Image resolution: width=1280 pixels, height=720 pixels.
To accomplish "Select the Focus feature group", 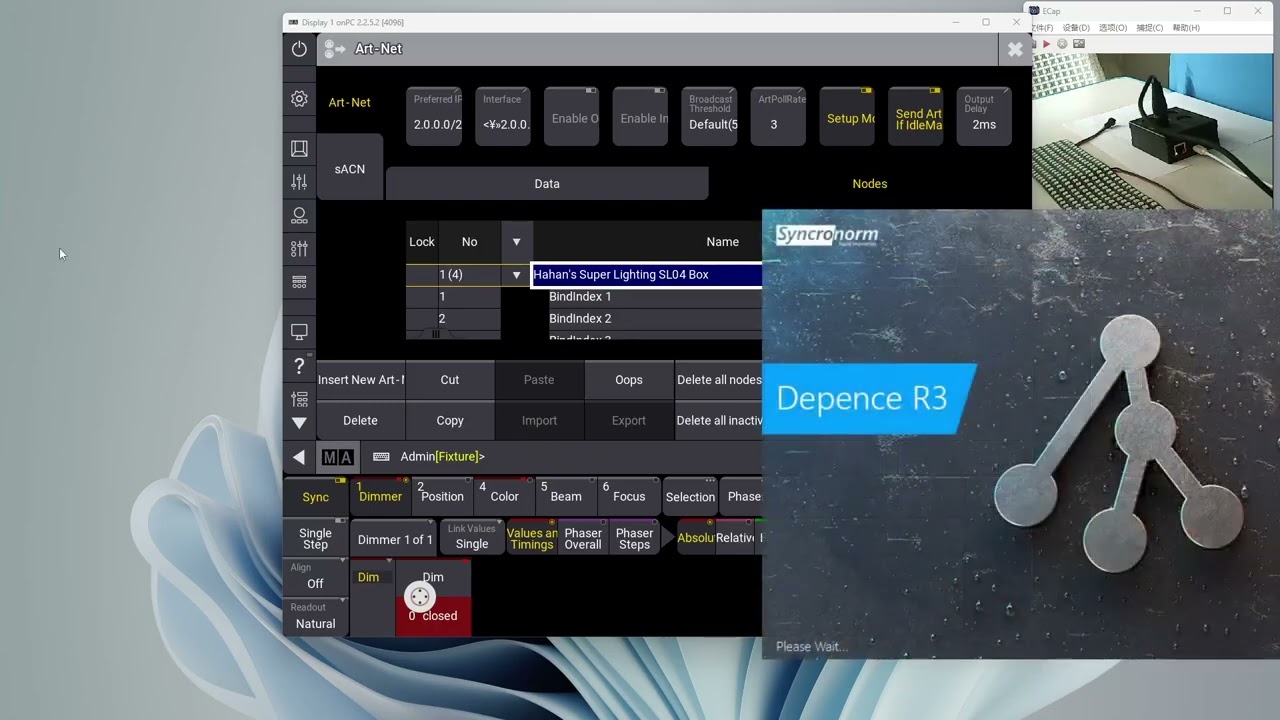I will [627, 496].
